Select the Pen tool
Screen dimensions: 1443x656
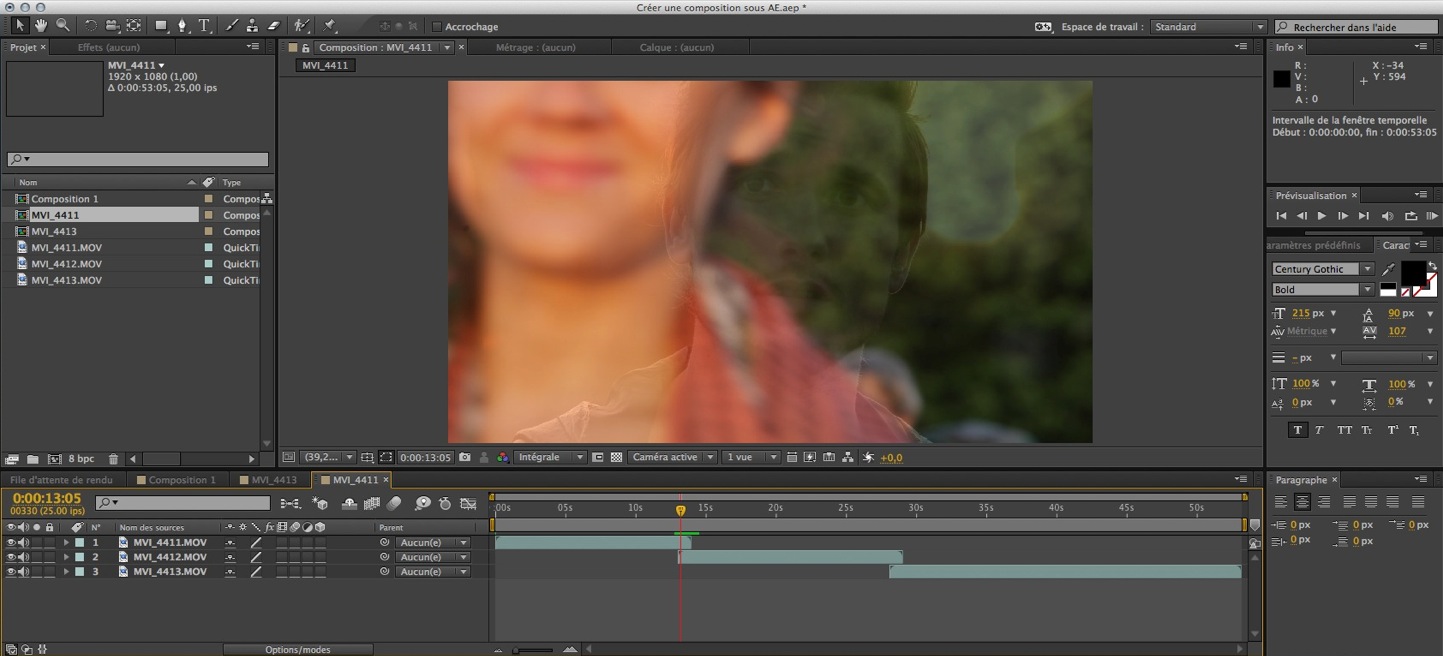[x=182, y=26]
